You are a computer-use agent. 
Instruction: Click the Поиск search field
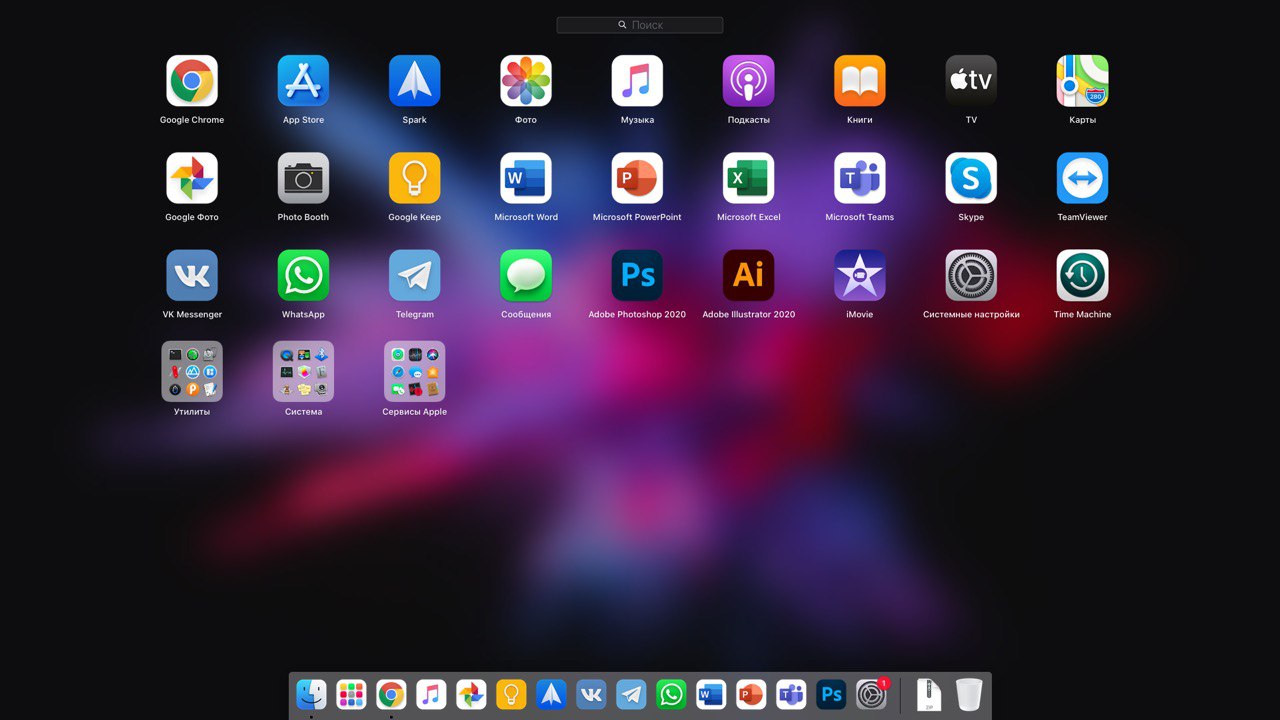click(x=640, y=25)
